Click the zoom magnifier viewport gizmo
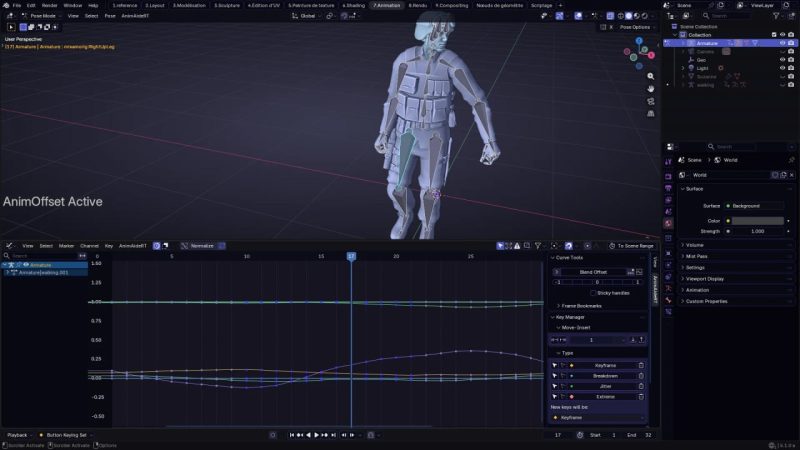The height and width of the screenshot is (450, 800). coord(650,75)
